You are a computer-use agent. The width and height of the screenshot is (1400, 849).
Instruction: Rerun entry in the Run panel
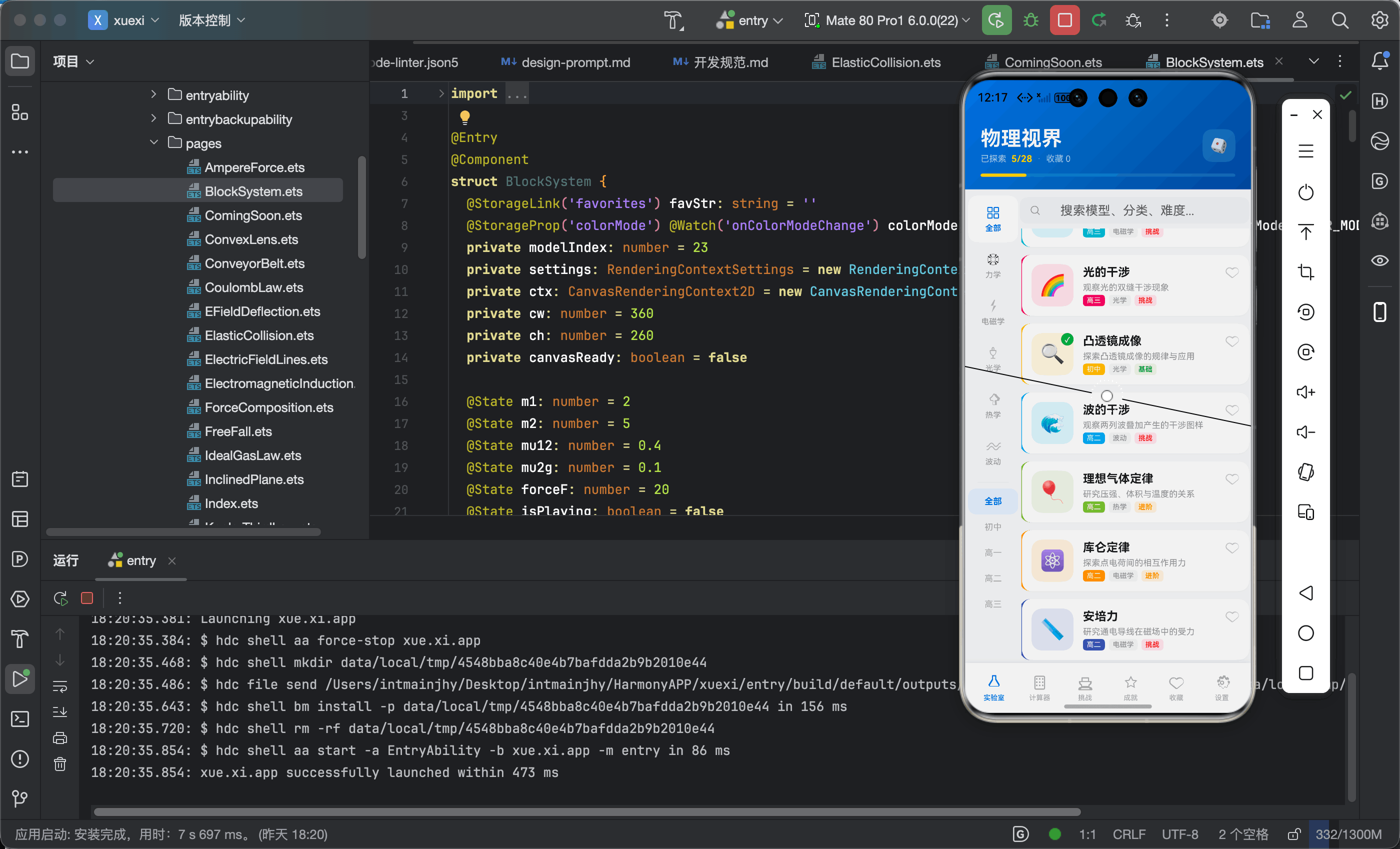click(x=60, y=598)
